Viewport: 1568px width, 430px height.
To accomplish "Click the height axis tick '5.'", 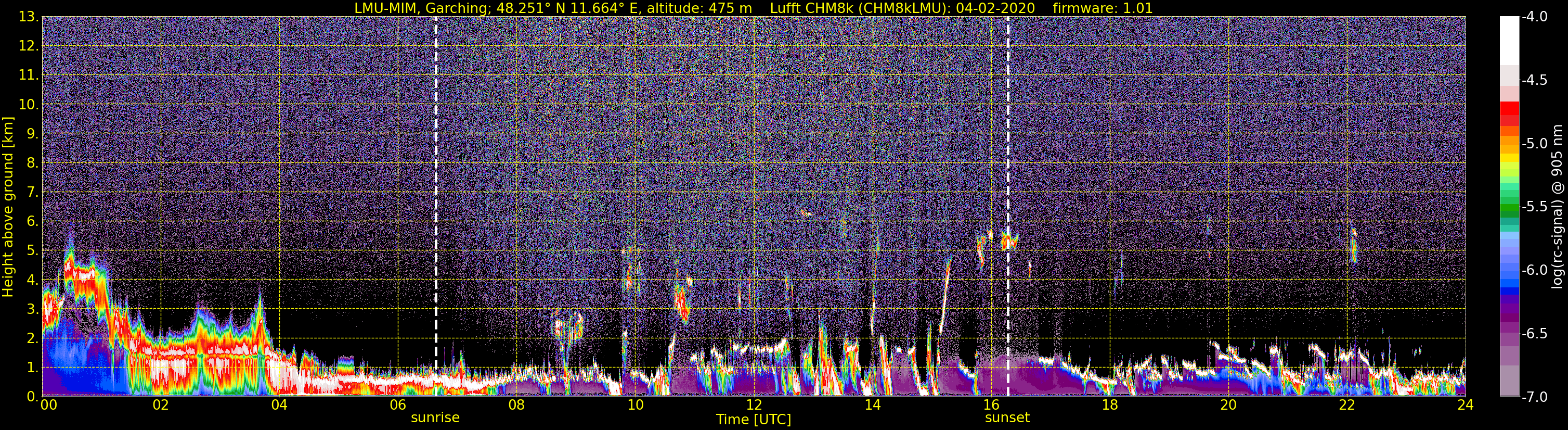I will point(33,251).
